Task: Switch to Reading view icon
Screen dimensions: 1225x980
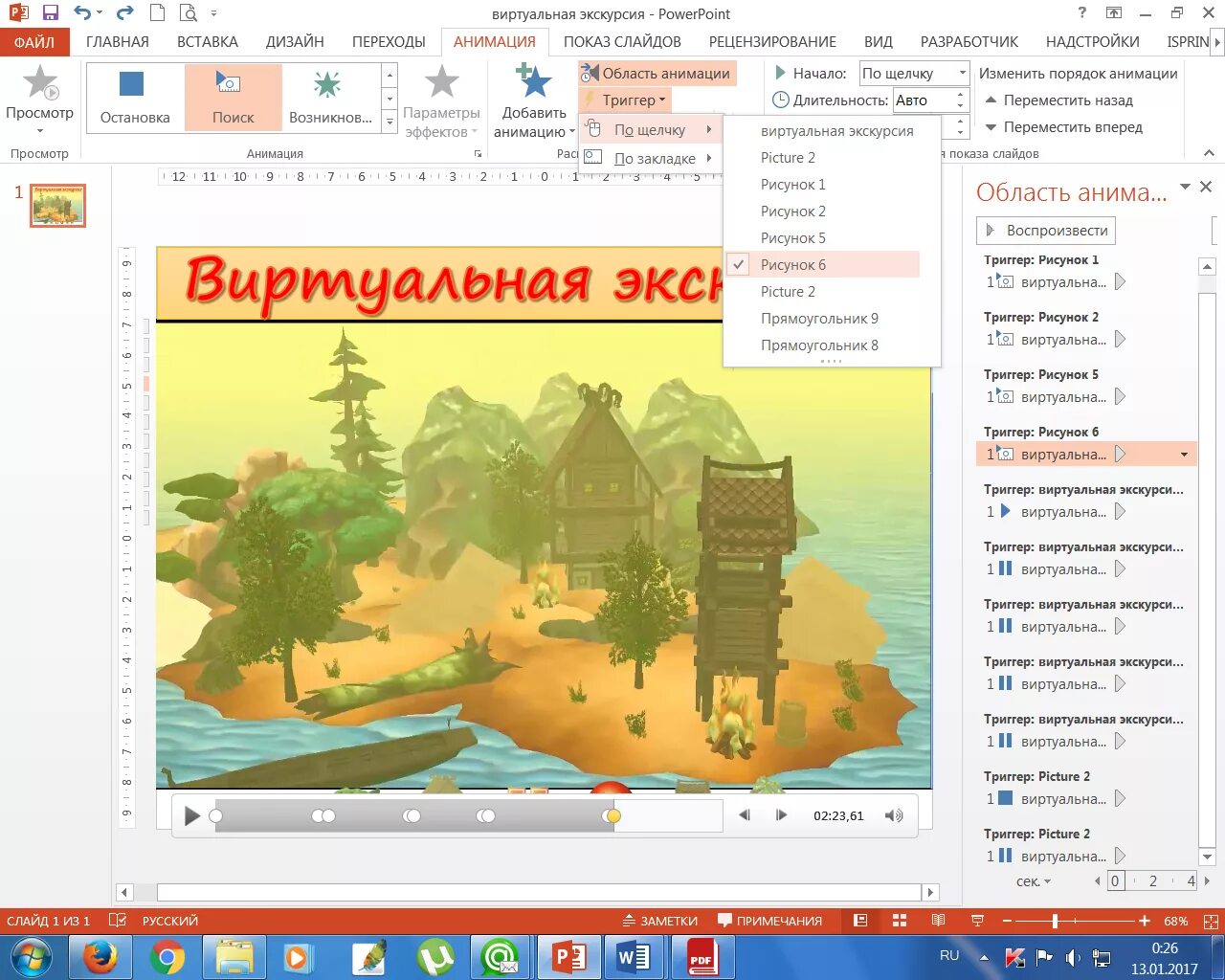Action: [938, 921]
